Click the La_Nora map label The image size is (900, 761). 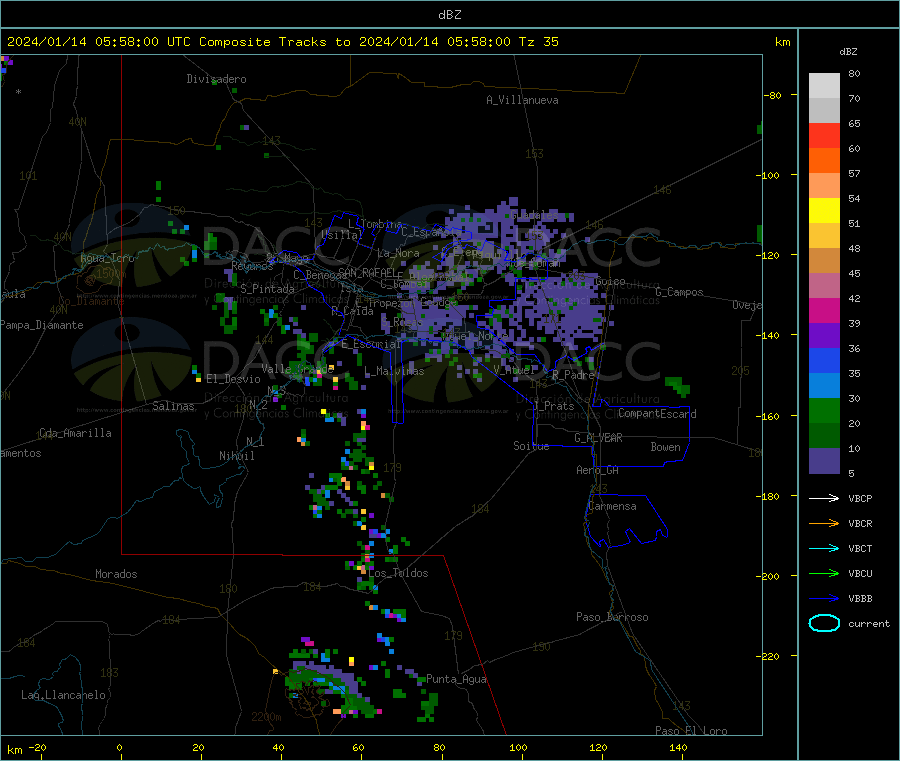click(x=398, y=253)
